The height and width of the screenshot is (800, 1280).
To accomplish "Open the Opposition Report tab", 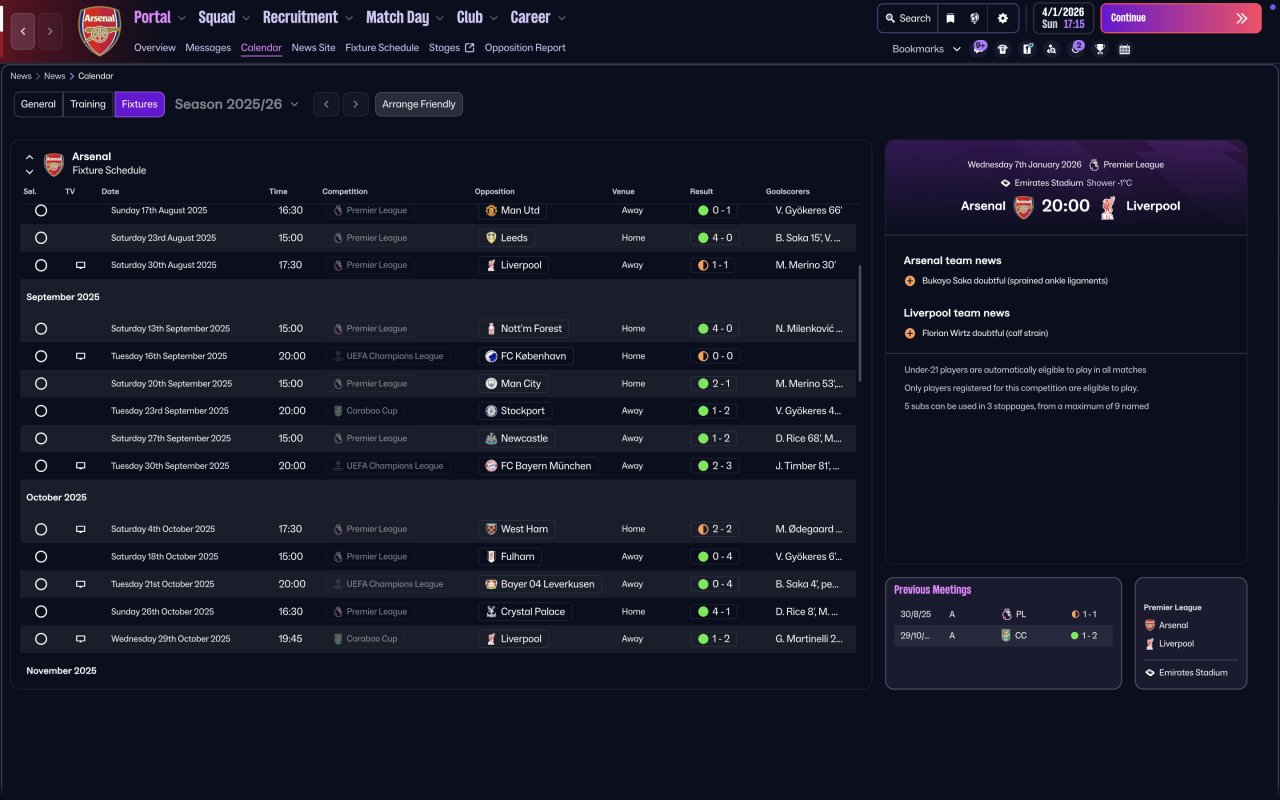I will pos(525,47).
